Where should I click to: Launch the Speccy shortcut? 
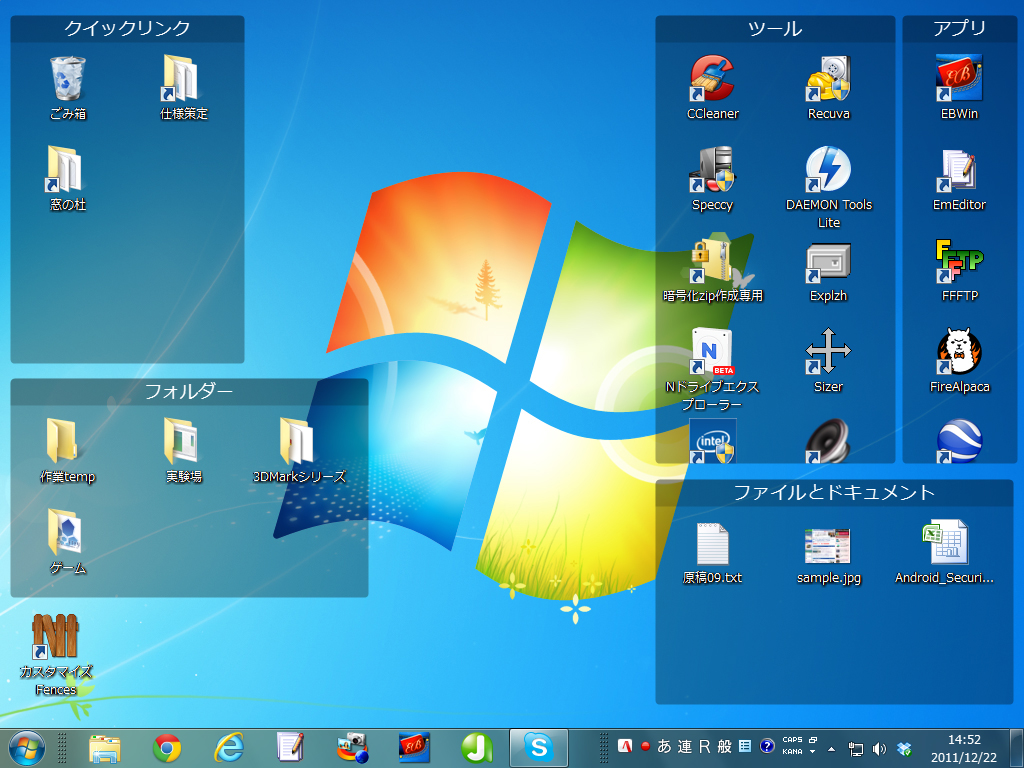pos(712,178)
